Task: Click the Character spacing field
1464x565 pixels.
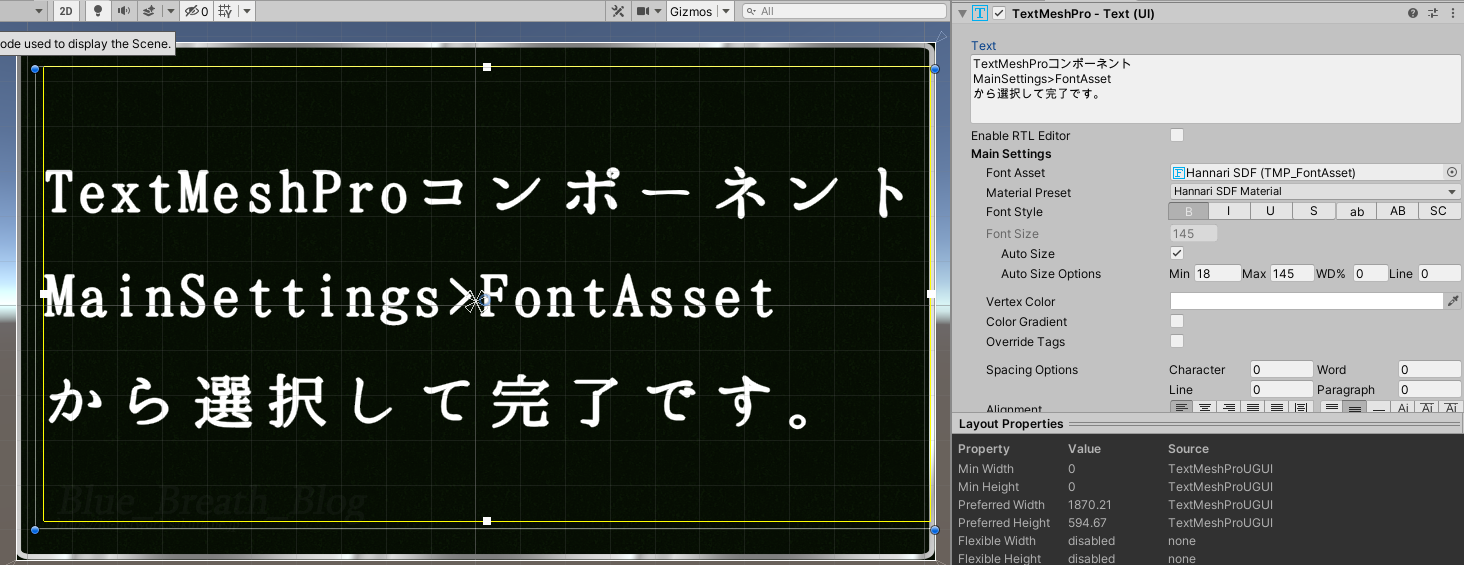Action: (1281, 369)
